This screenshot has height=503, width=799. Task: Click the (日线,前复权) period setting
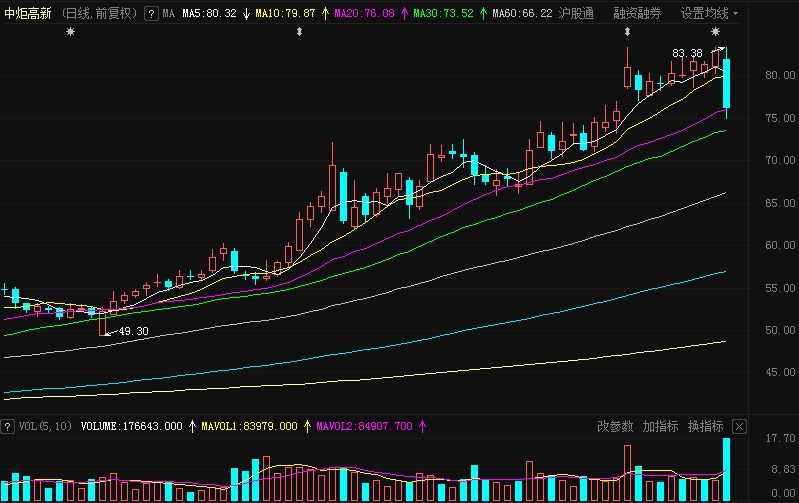(x=100, y=14)
